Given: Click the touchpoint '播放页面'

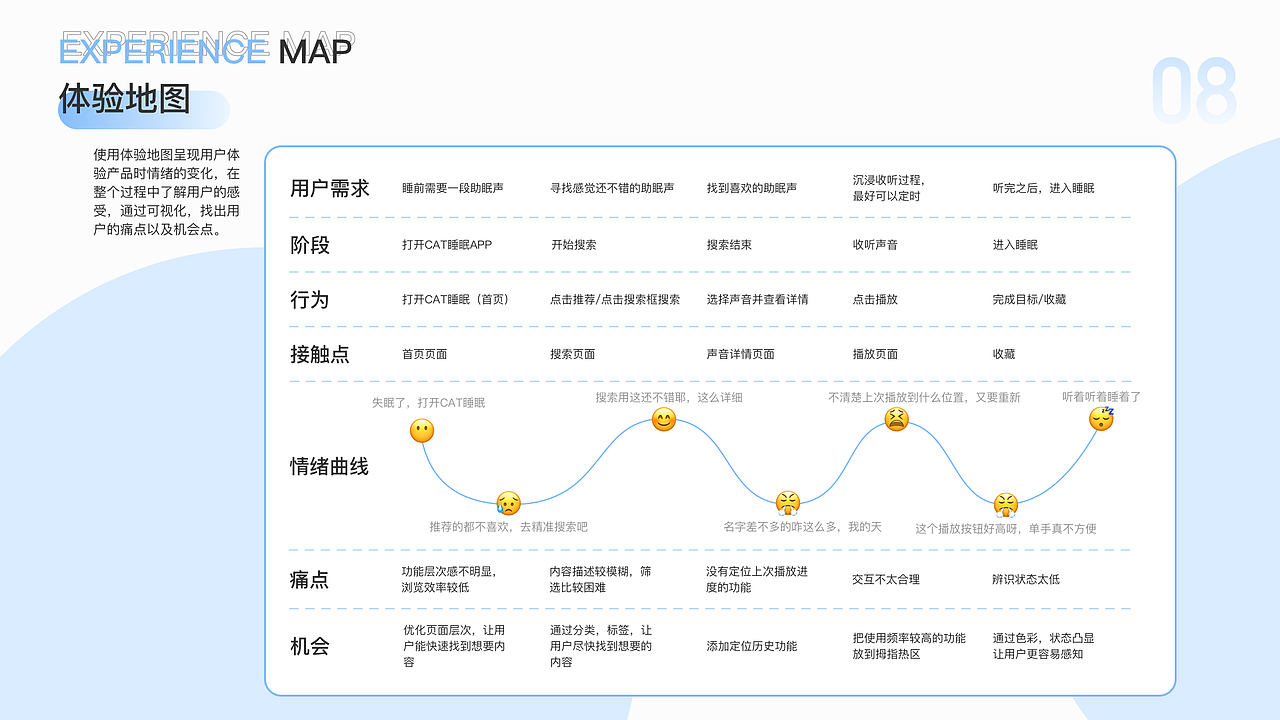Looking at the screenshot, I should click(x=875, y=354).
